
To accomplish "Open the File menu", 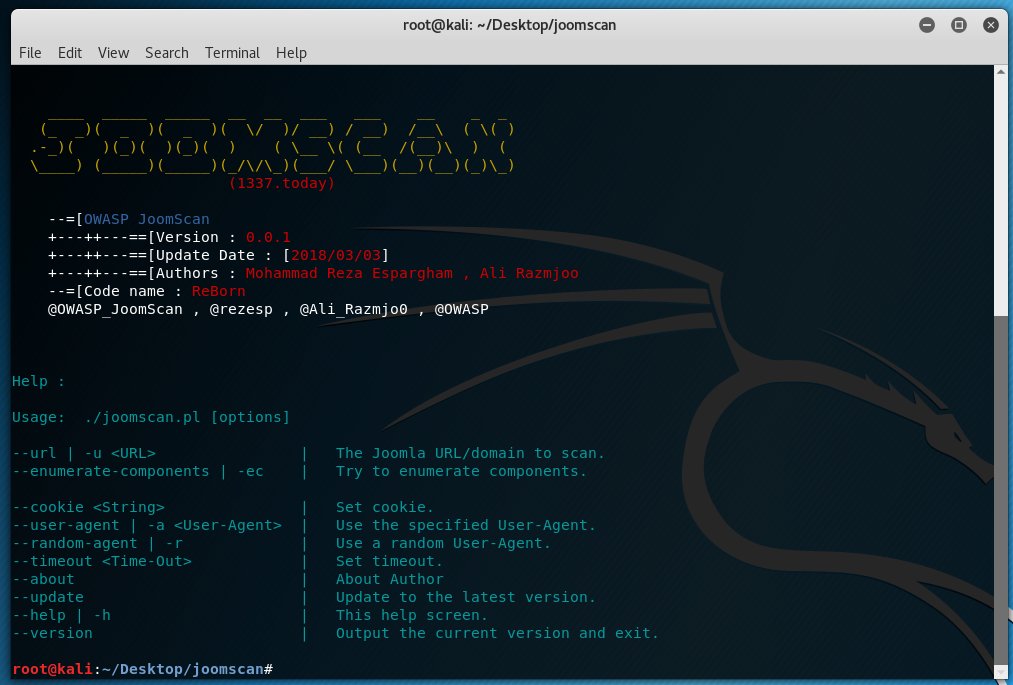I will [x=30, y=53].
